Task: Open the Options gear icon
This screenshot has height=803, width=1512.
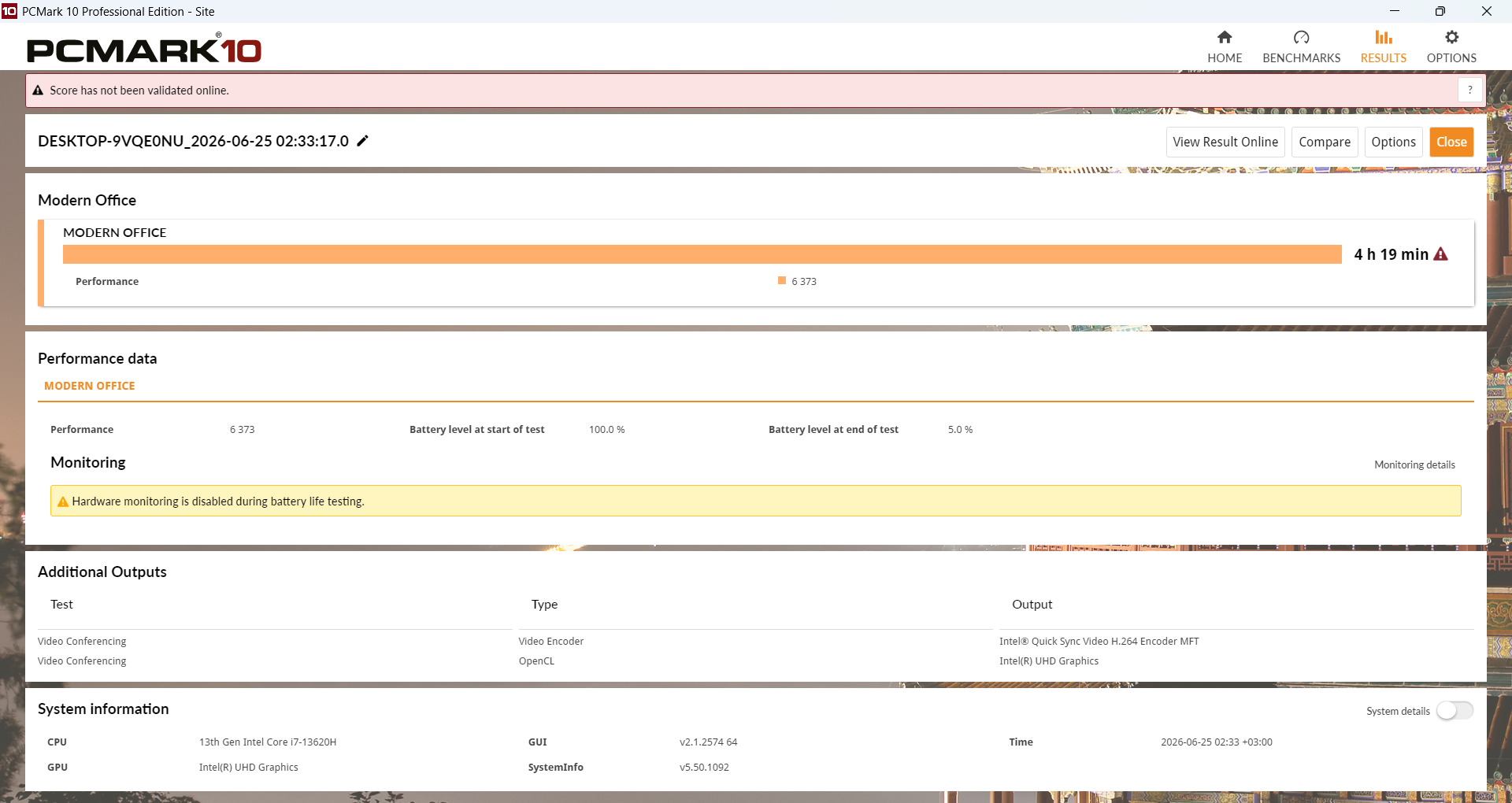Action: 1451,37
